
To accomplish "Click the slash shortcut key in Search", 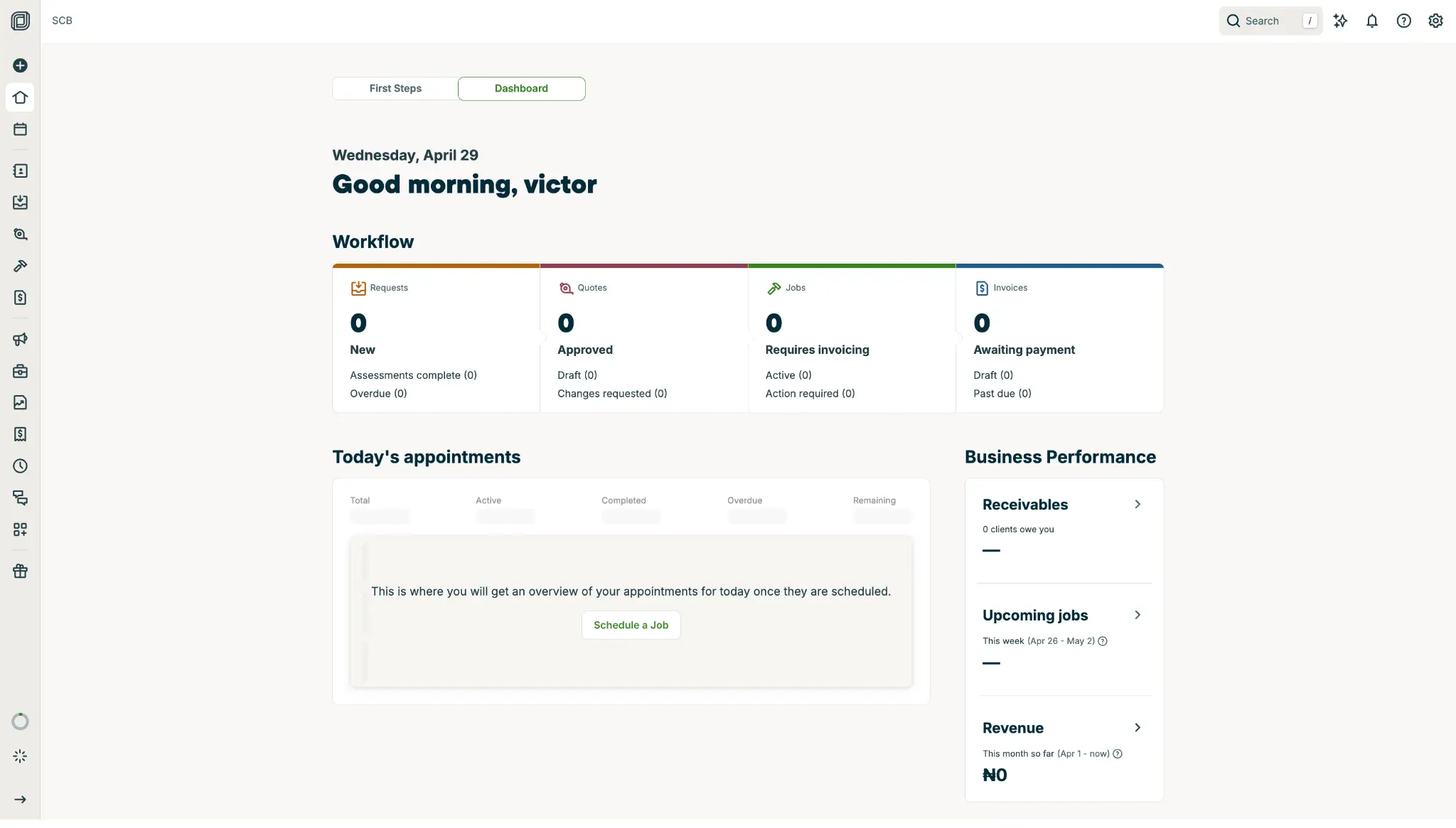I will coord(1310,21).
